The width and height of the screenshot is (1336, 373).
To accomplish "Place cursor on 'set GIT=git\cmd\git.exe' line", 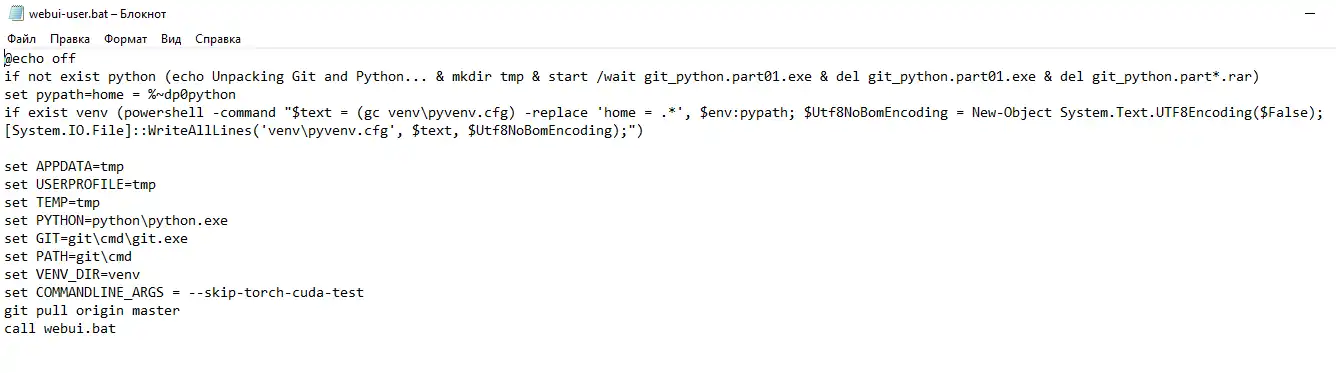I will click(96, 239).
